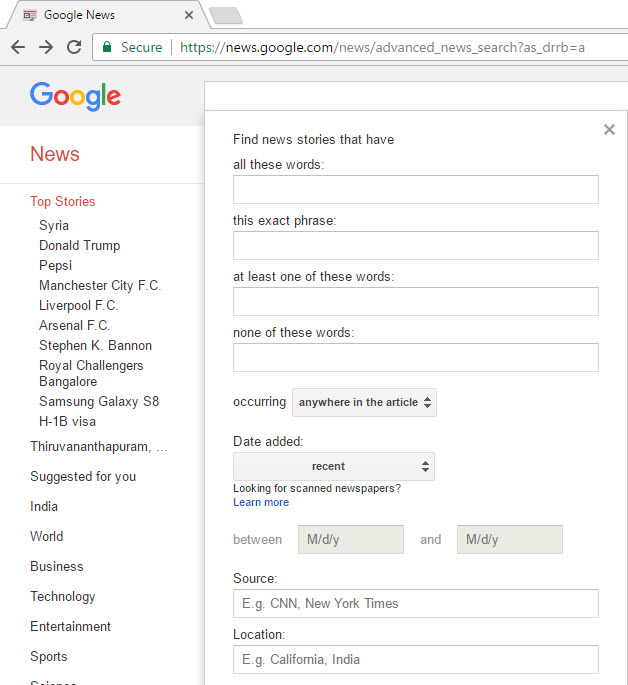Viewport: 628px width, 685px height.
Task: Open the Date added 'recent' dropdown
Action: [x=333, y=466]
